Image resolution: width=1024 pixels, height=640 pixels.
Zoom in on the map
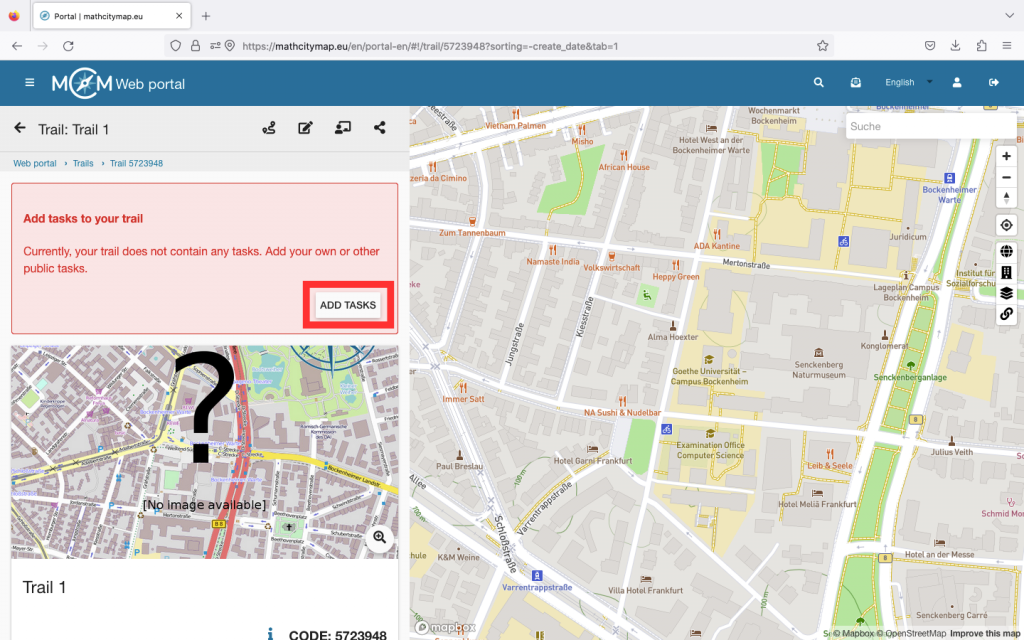click(1006, 156)
